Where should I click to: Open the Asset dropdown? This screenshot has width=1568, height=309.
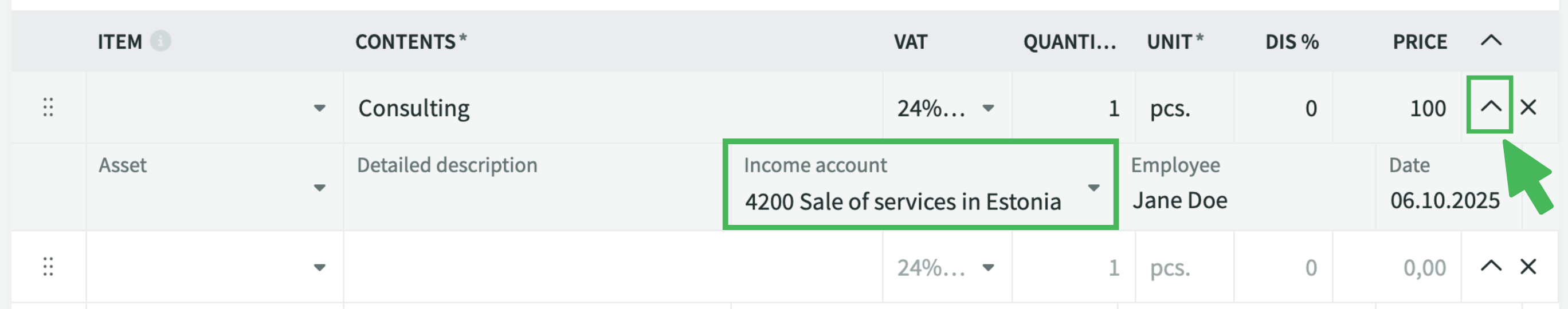319,188
